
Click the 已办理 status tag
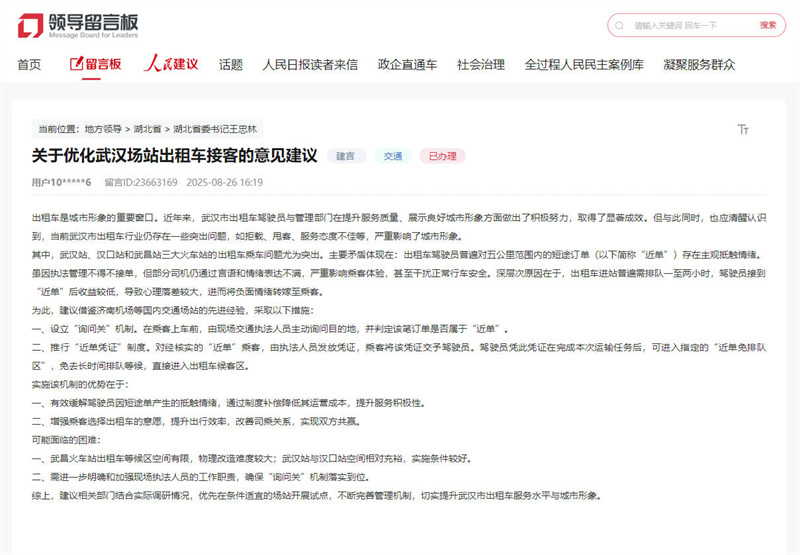coord(442,156)
